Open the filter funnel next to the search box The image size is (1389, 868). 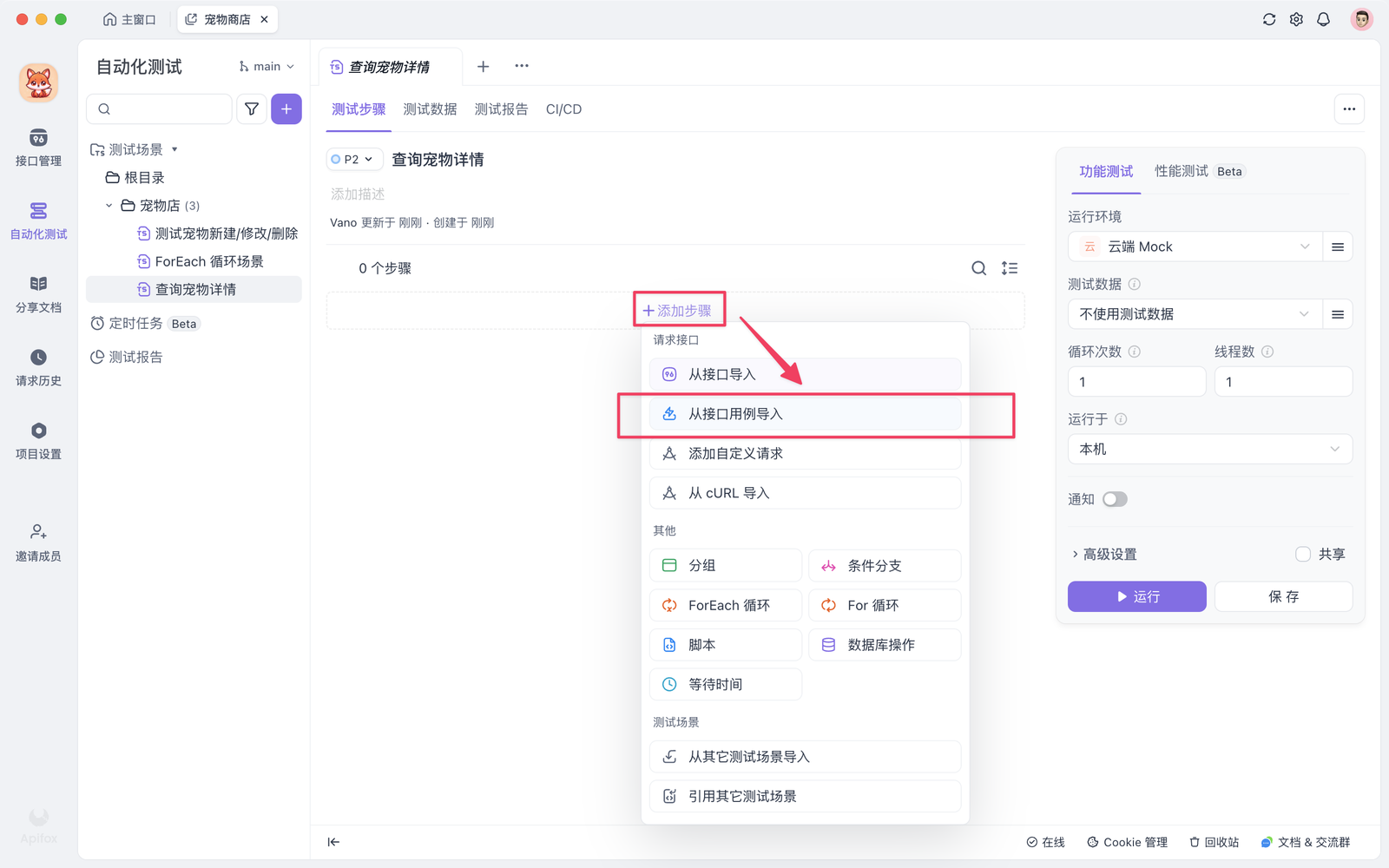tap(251, 108)
